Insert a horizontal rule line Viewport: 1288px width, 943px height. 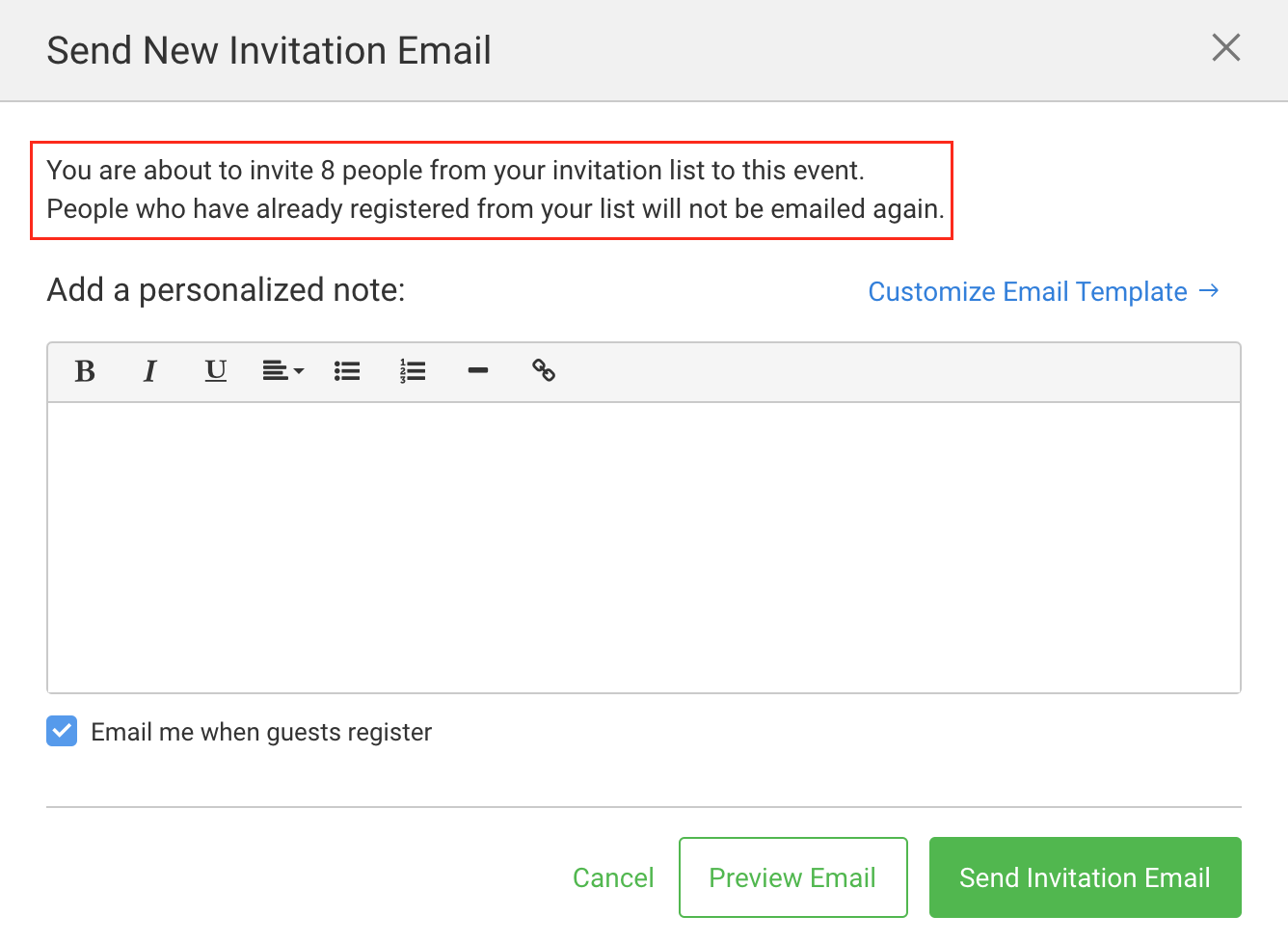pos(478,371)
